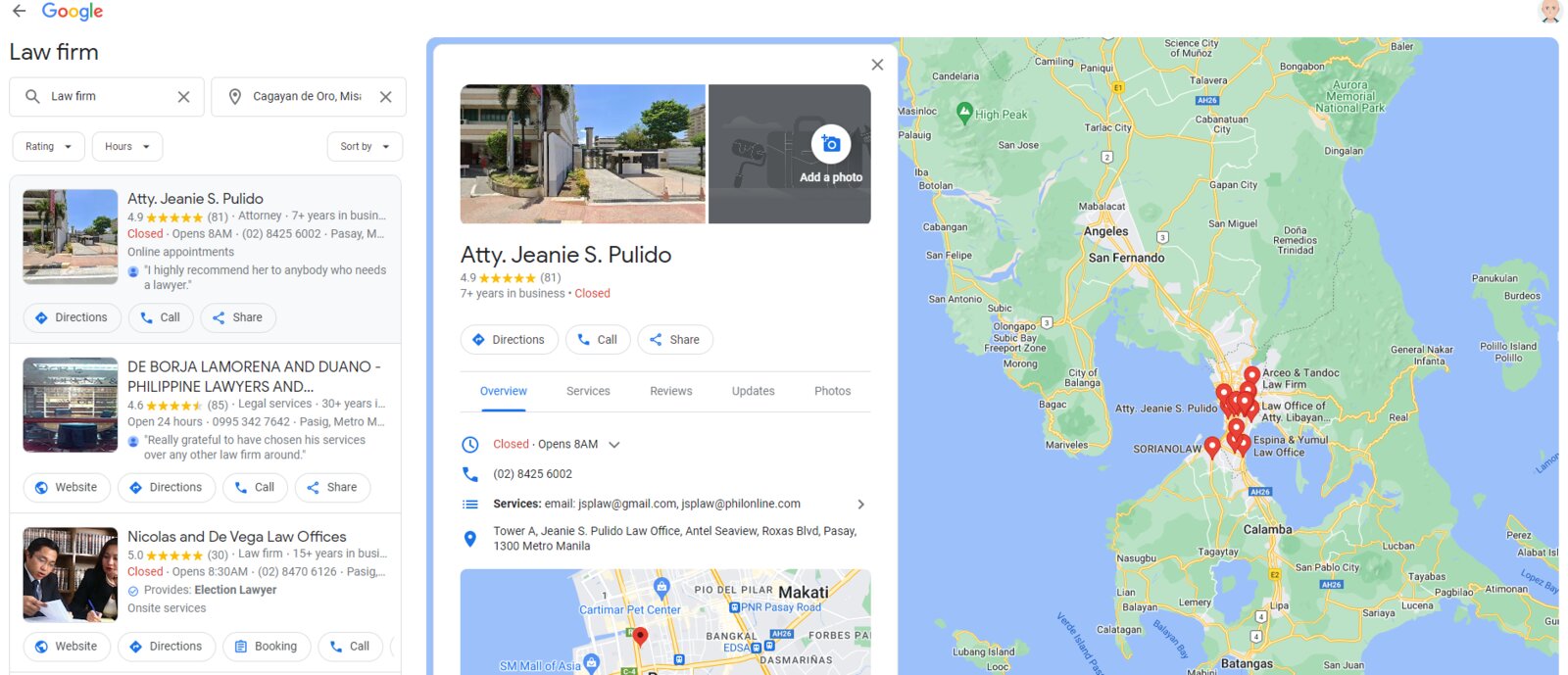Click Call button in the details panel

(x=598, y=340)
